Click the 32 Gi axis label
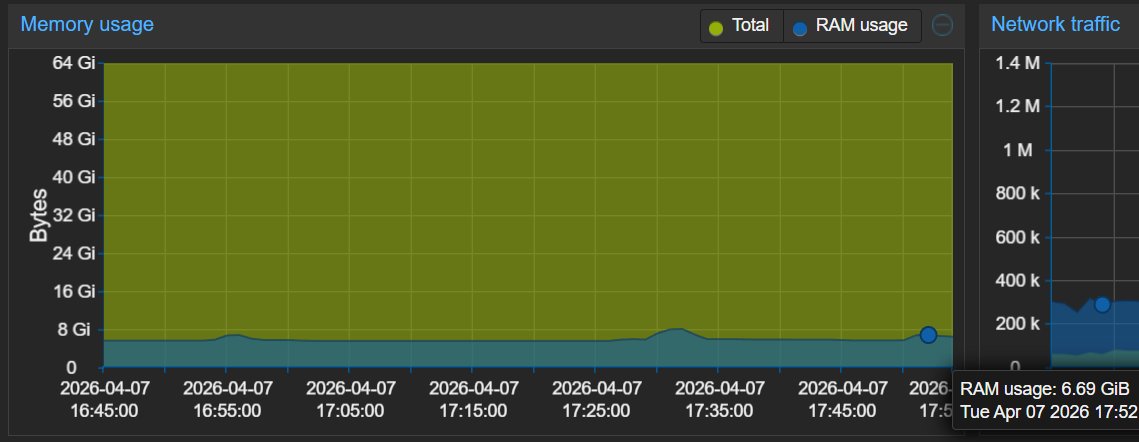 tap(73, 215)
